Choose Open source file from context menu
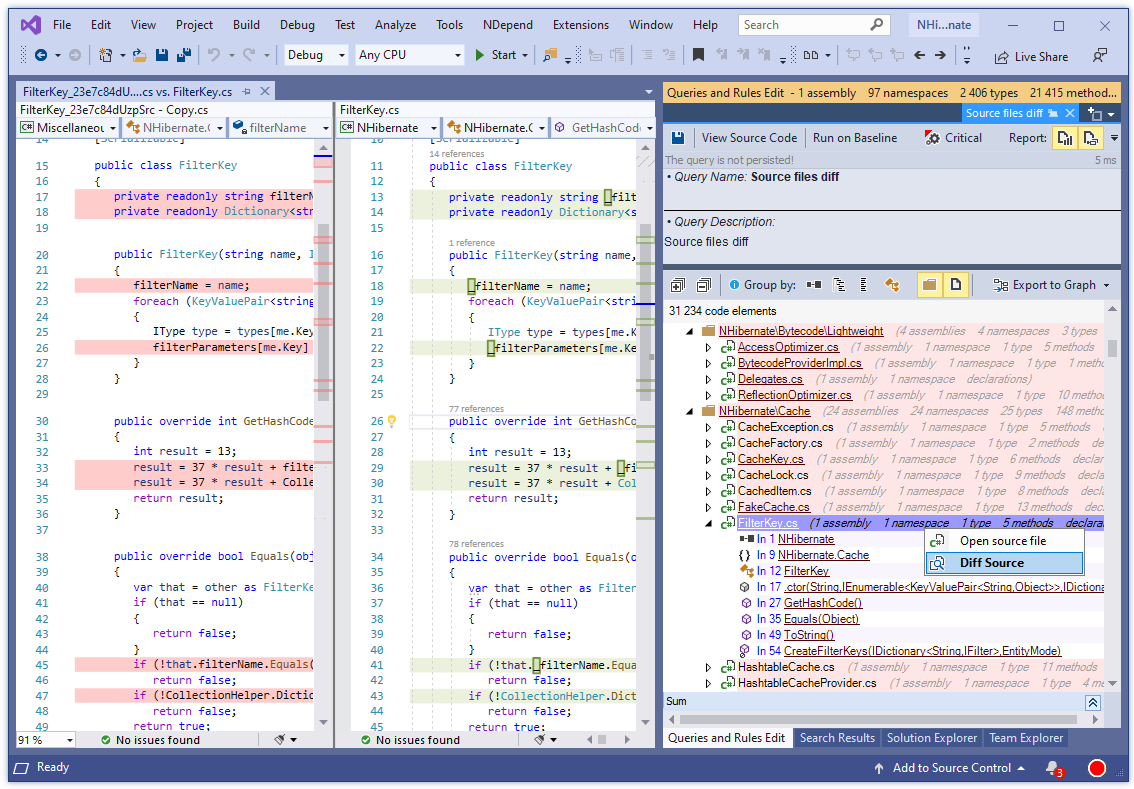 pos(1005,541)
